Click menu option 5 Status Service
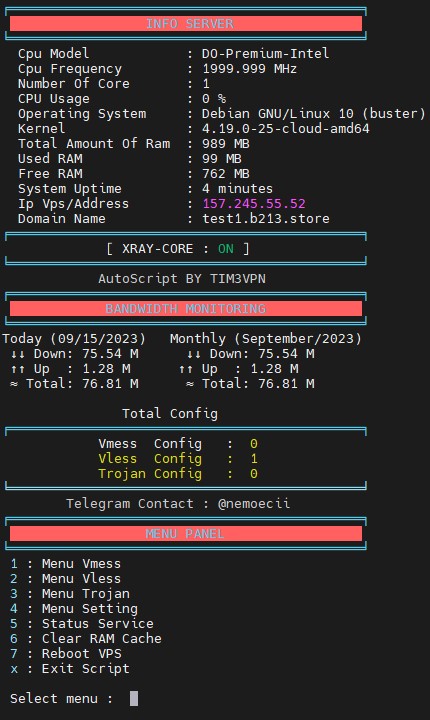Viewport: 430px width, 720px height. click(x=82, y=624)
